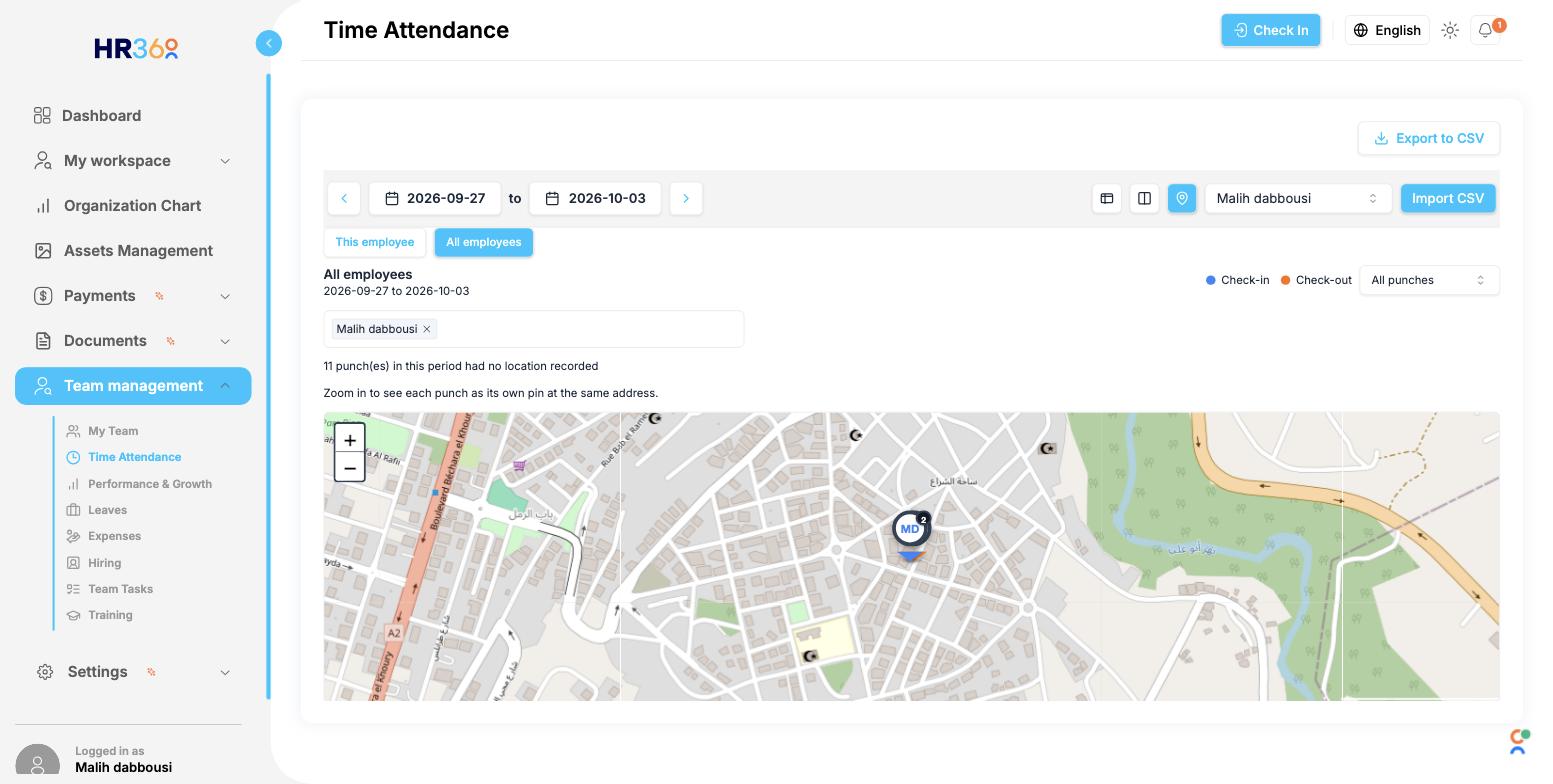Click the HR360 logo
Viewport: 1553px width, 784px height.
136,48
